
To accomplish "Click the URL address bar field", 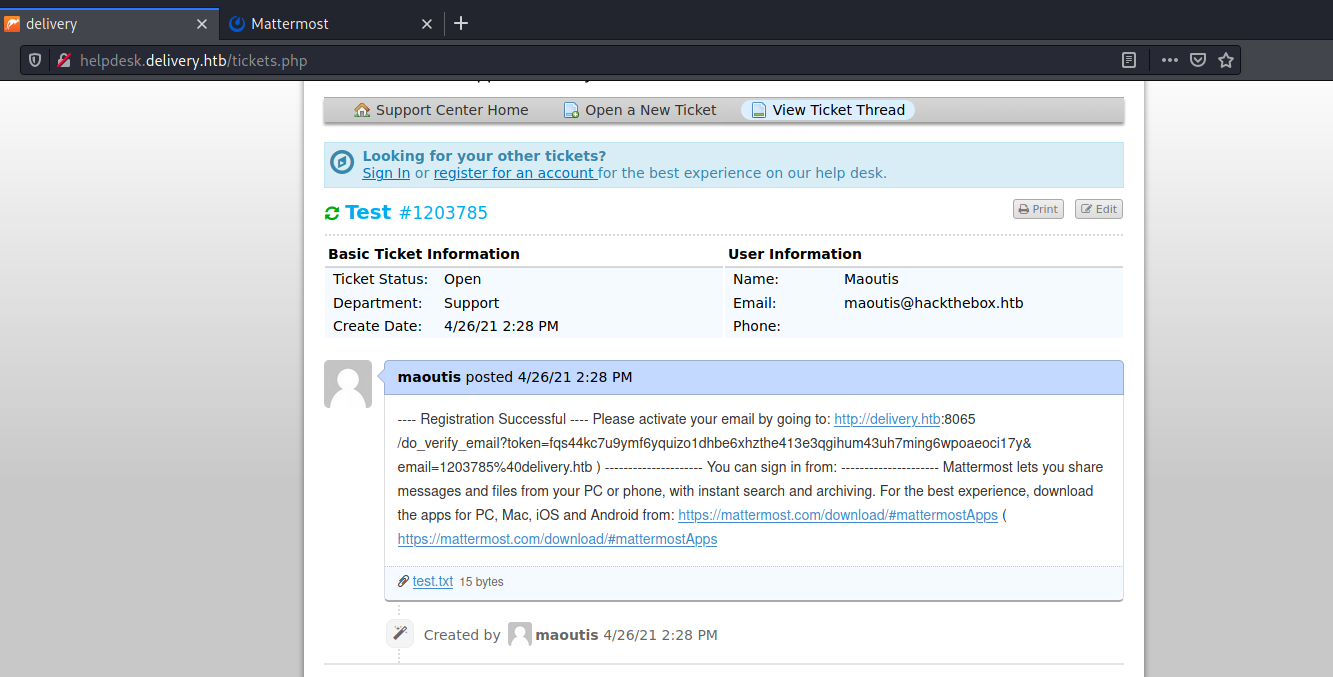I will pos(600,61).
